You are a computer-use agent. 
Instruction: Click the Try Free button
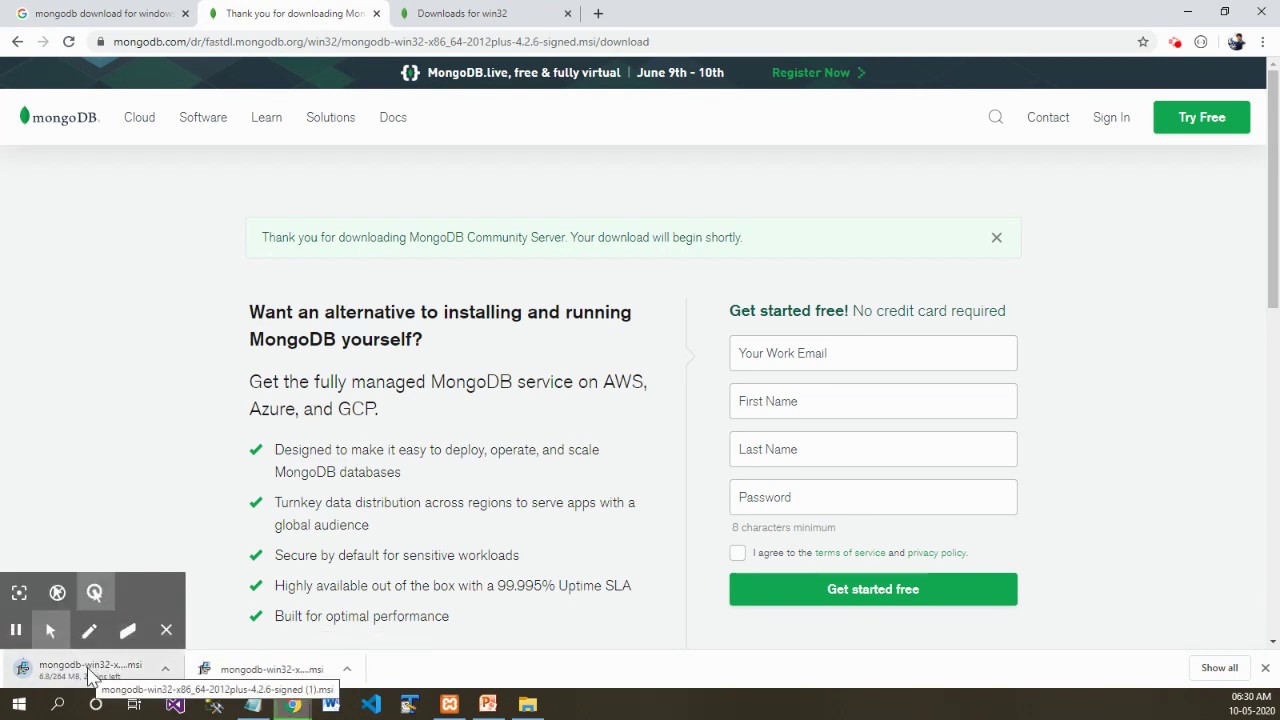tap(1201, 117)
